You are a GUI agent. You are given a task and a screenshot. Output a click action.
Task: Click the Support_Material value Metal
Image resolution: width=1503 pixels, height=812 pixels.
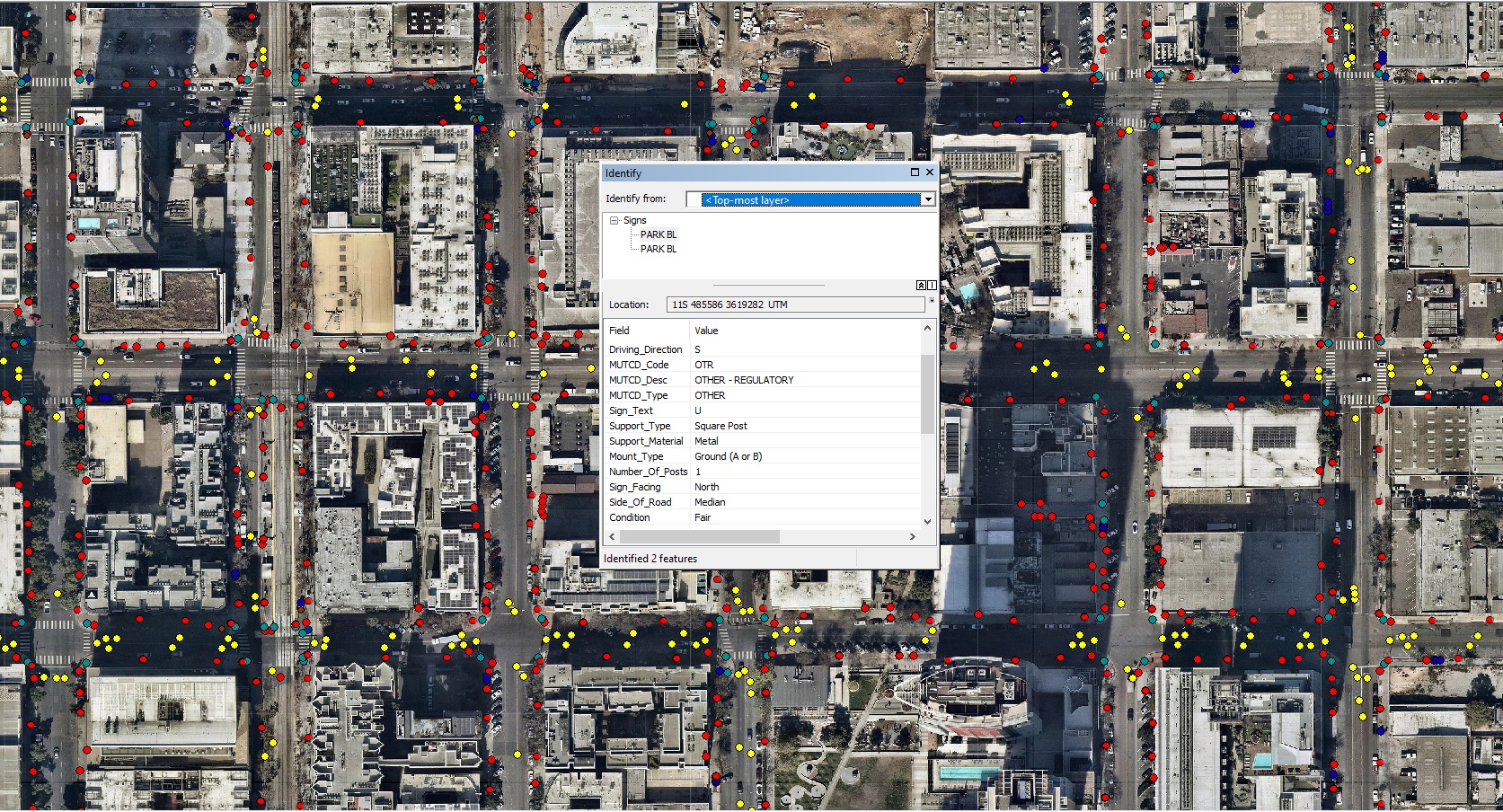(706, 441)
